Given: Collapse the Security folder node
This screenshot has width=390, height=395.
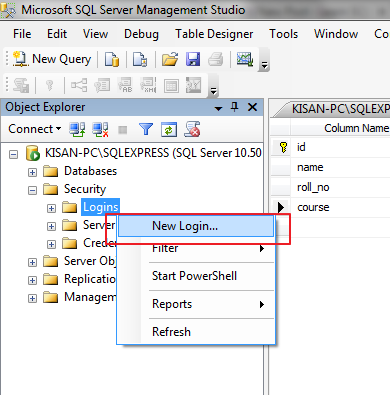Looking at the screenshot, I should coord(32,190).
